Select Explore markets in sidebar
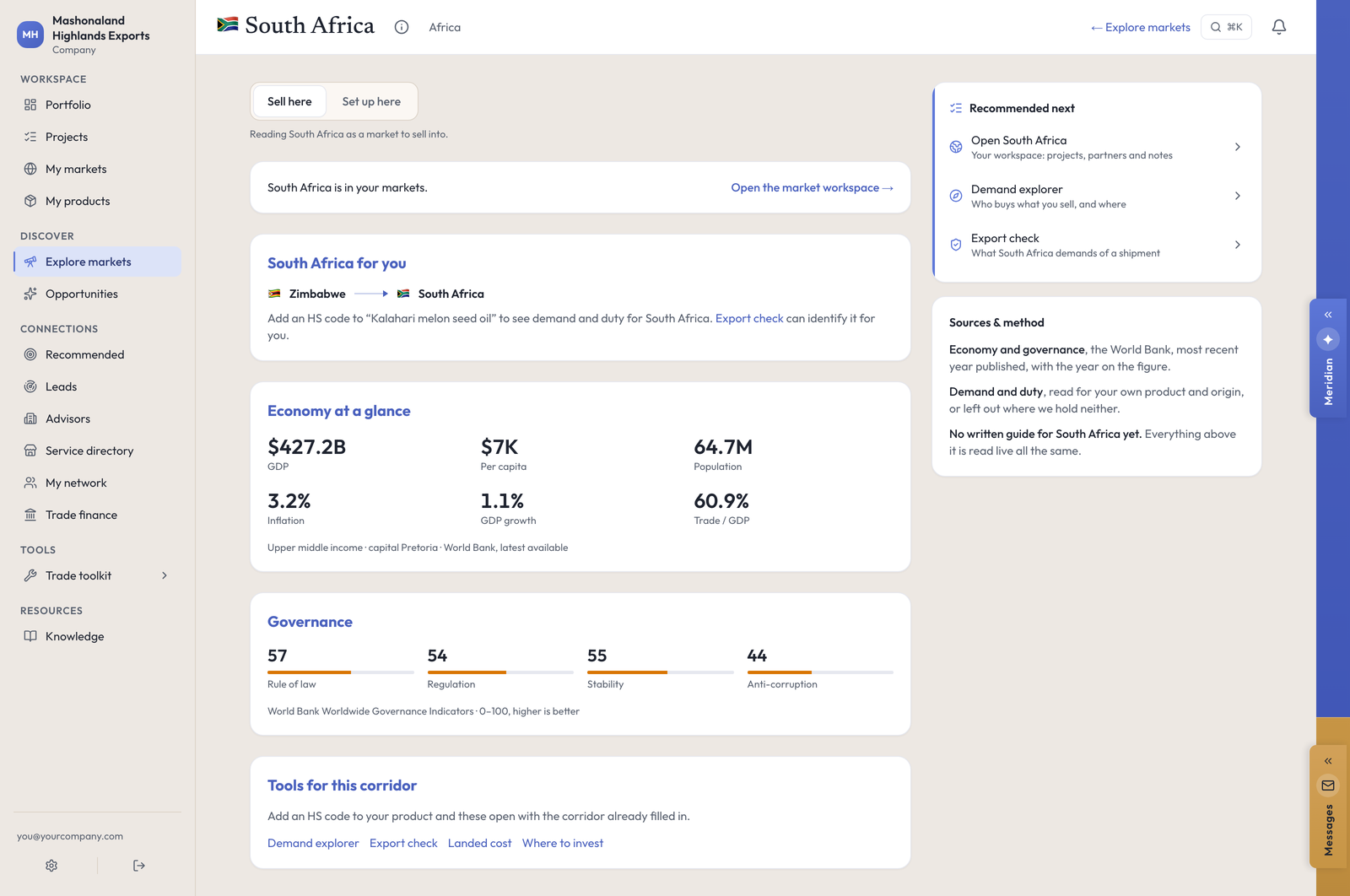The width and height of the screenshot is (1350, 896). (x=97, y=262)
